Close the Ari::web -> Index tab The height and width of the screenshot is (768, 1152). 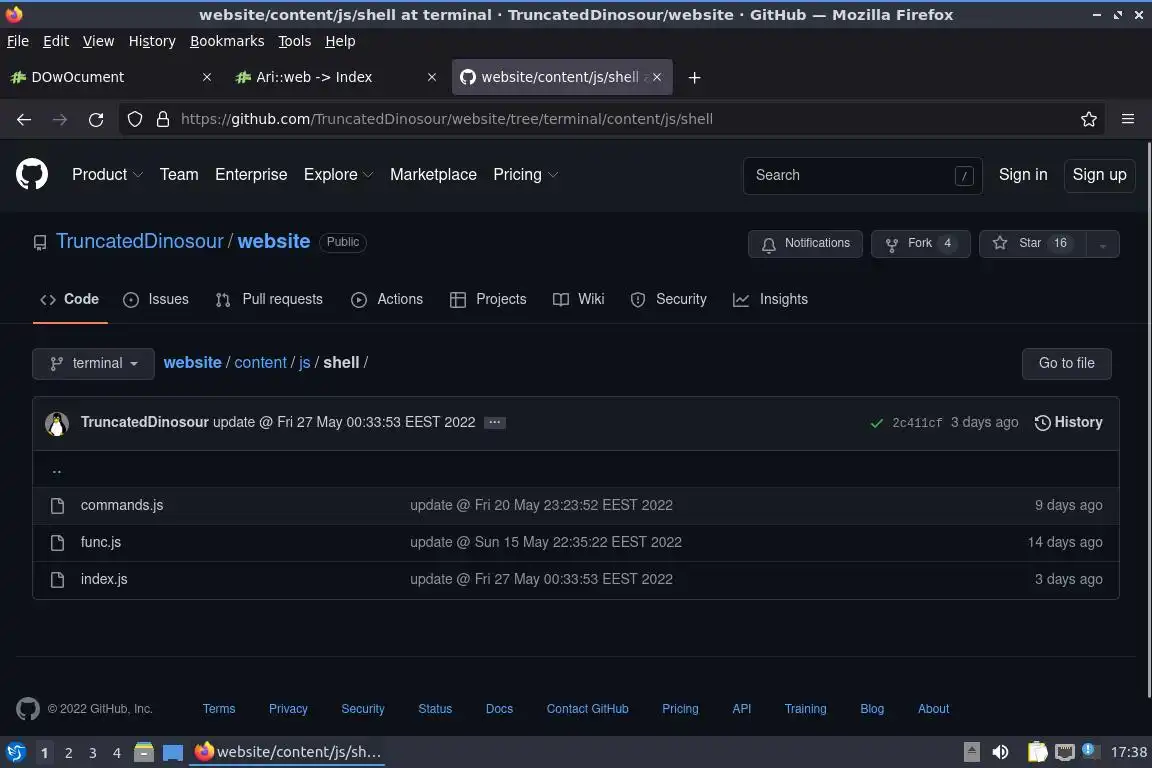point(432,77)
